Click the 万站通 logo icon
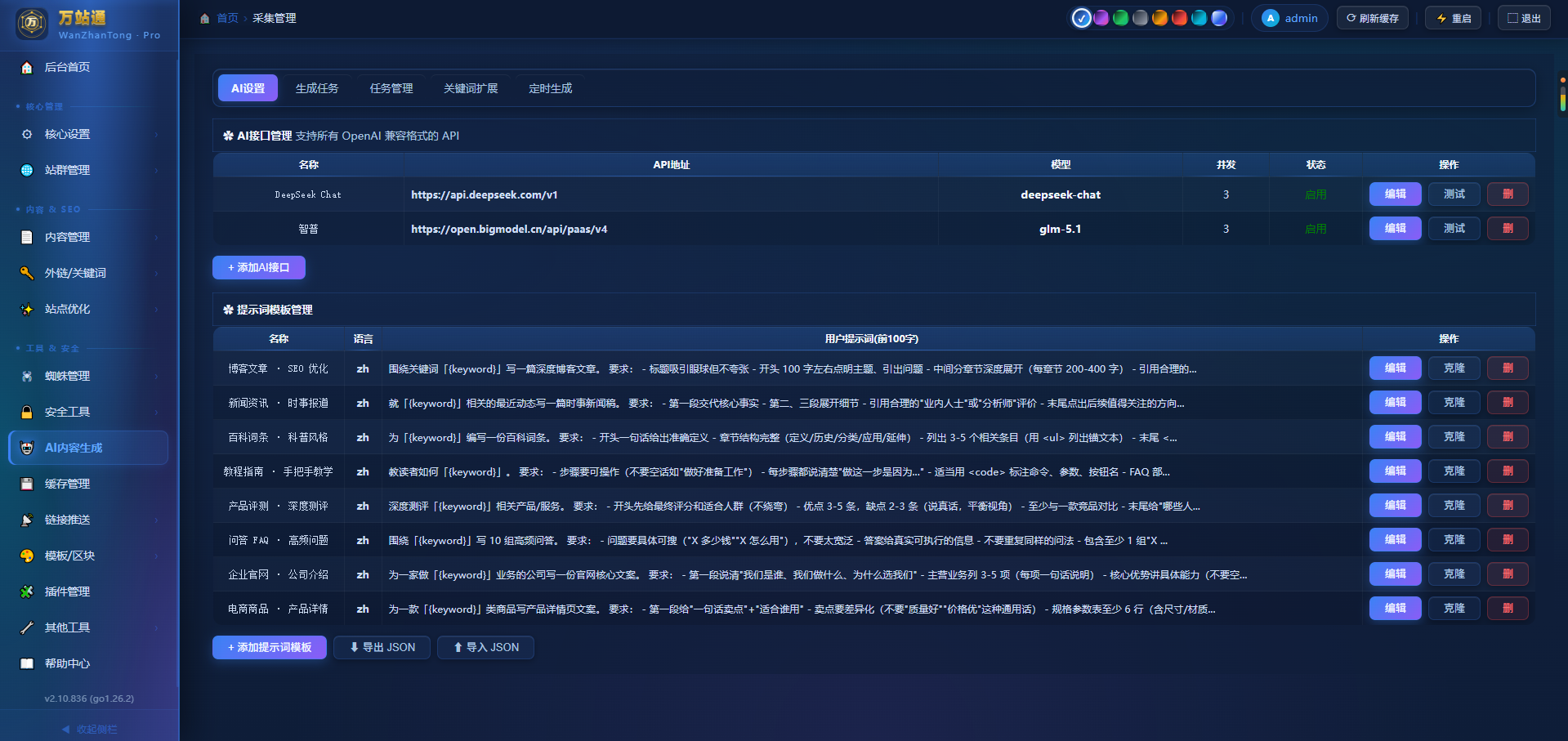The image size is (1568, 741). pyautogui.click(x=32, y=23)
